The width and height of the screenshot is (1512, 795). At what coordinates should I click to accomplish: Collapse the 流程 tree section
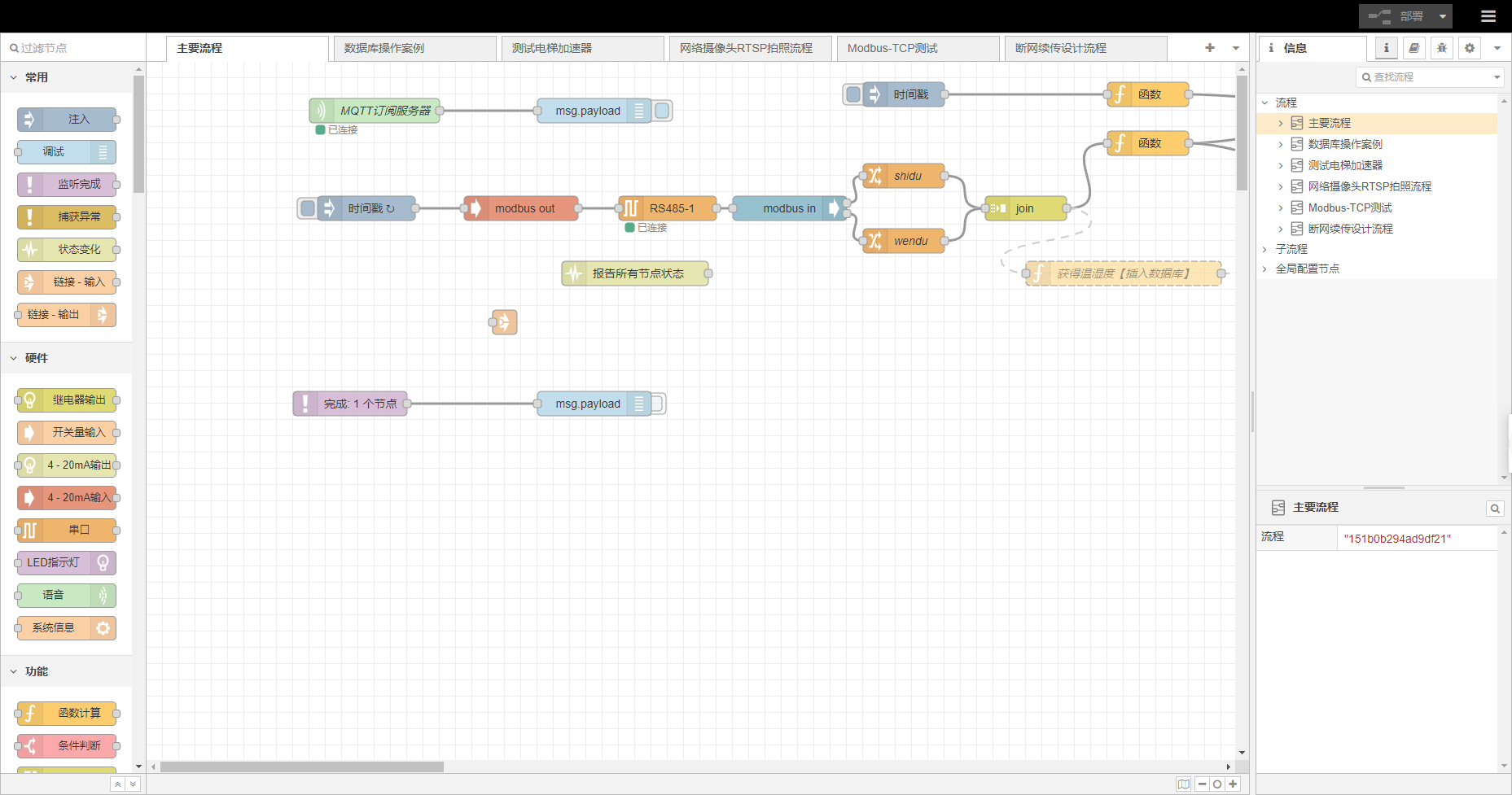(1264, 103)
